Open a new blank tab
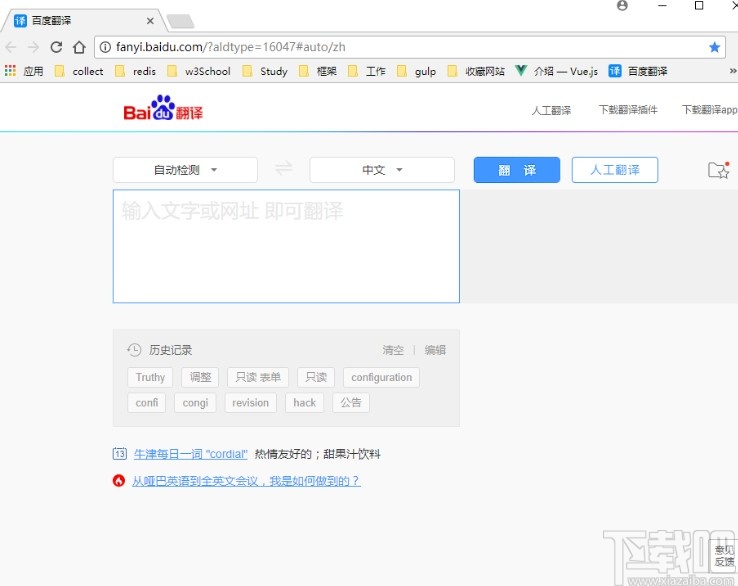Image resolution: width=738 pixels, height=586 pixels. click(x=180, y=21)
